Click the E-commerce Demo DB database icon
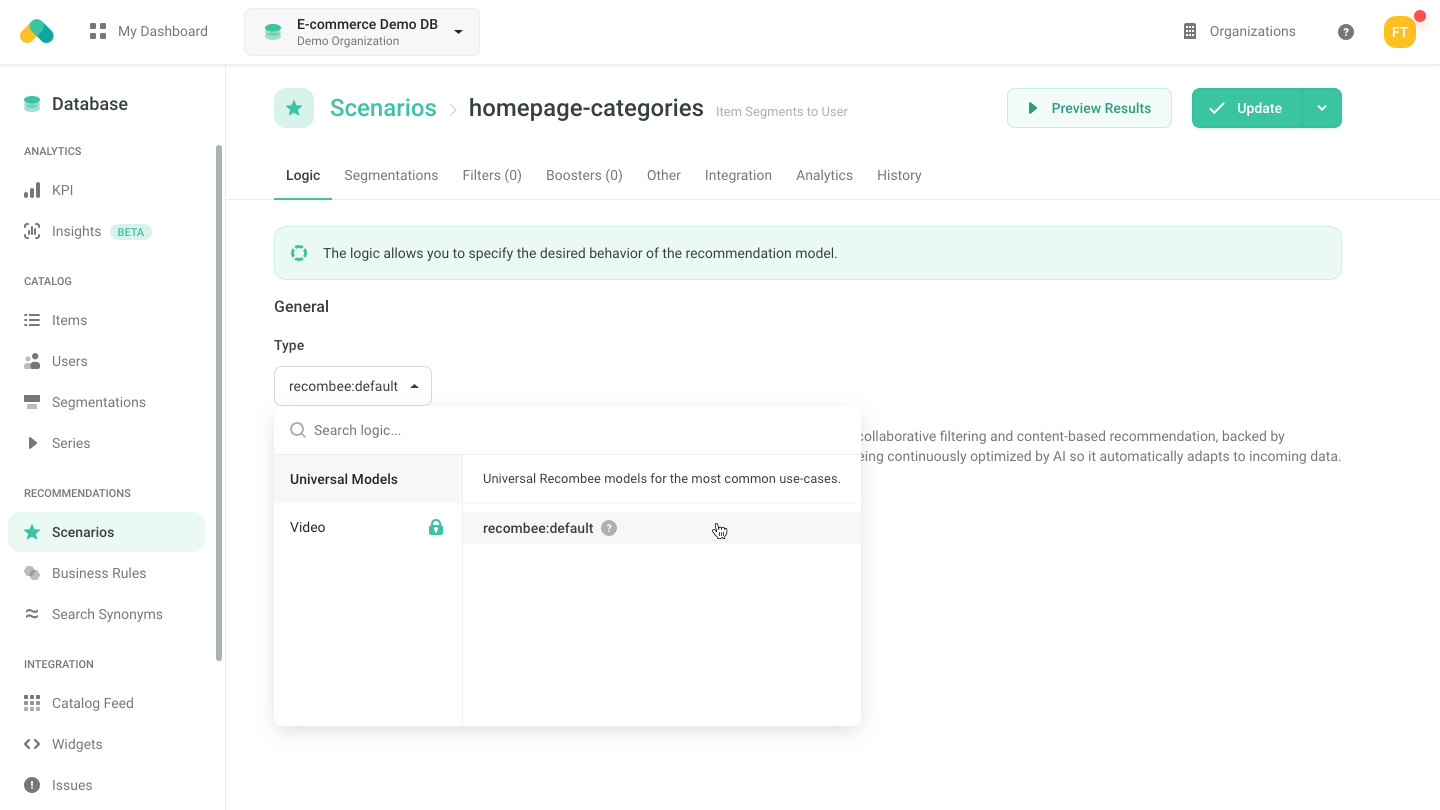Image resolution: width=1440 pixels, height=810 pixels. 273,32
